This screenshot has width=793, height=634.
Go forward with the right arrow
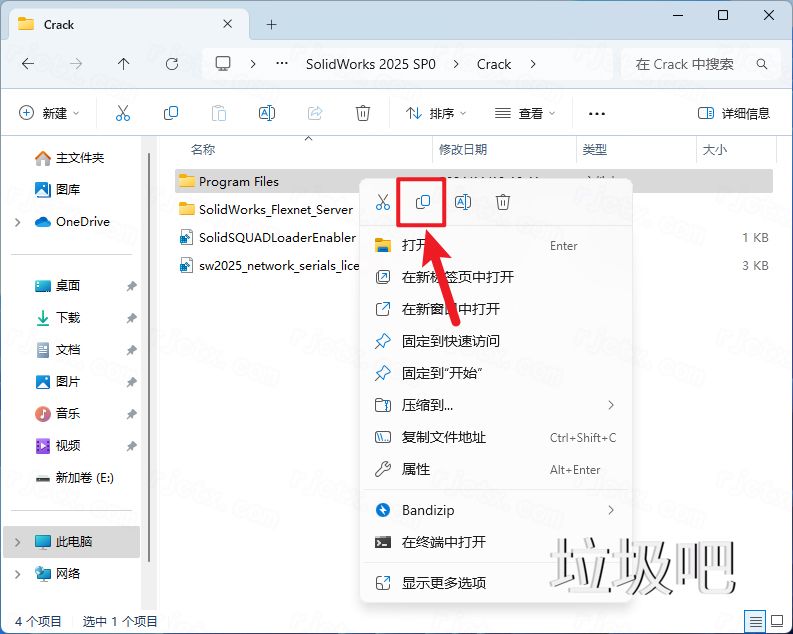click(76, 64)
